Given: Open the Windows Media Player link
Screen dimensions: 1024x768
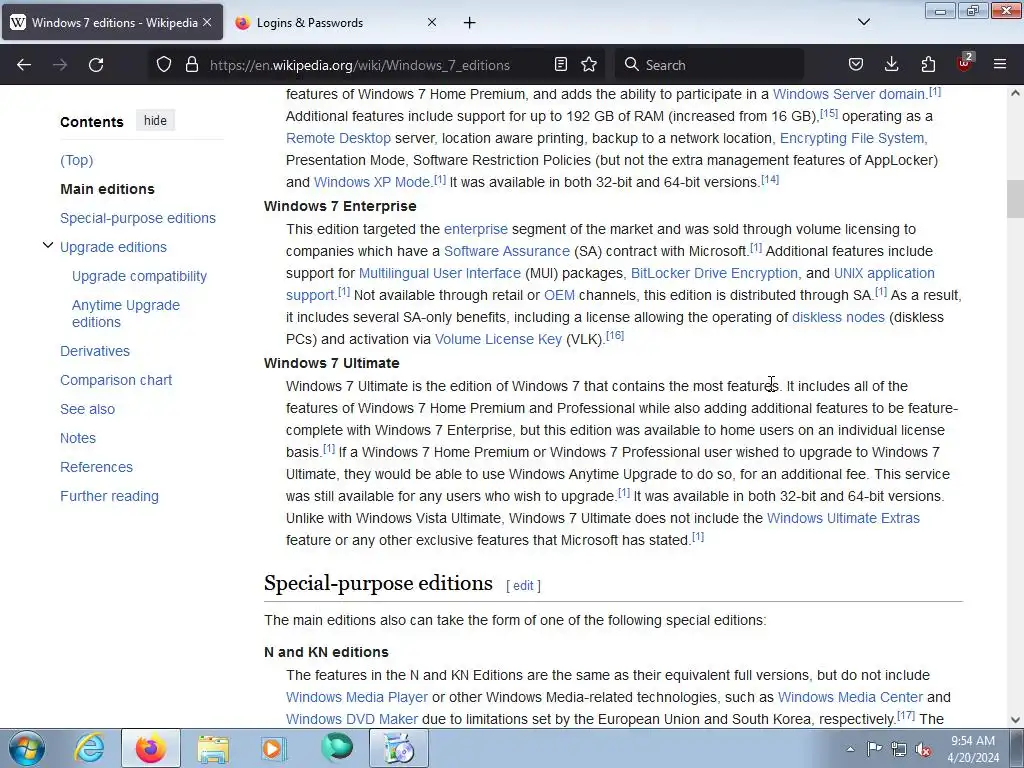Looking at the screenshot, I should click(x=357, y=697).
